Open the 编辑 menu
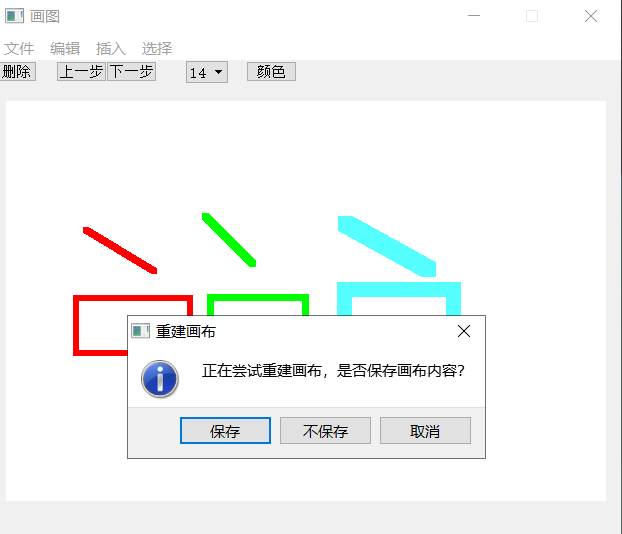The height and width of the screenshot is (534, 622). point(65,49)
